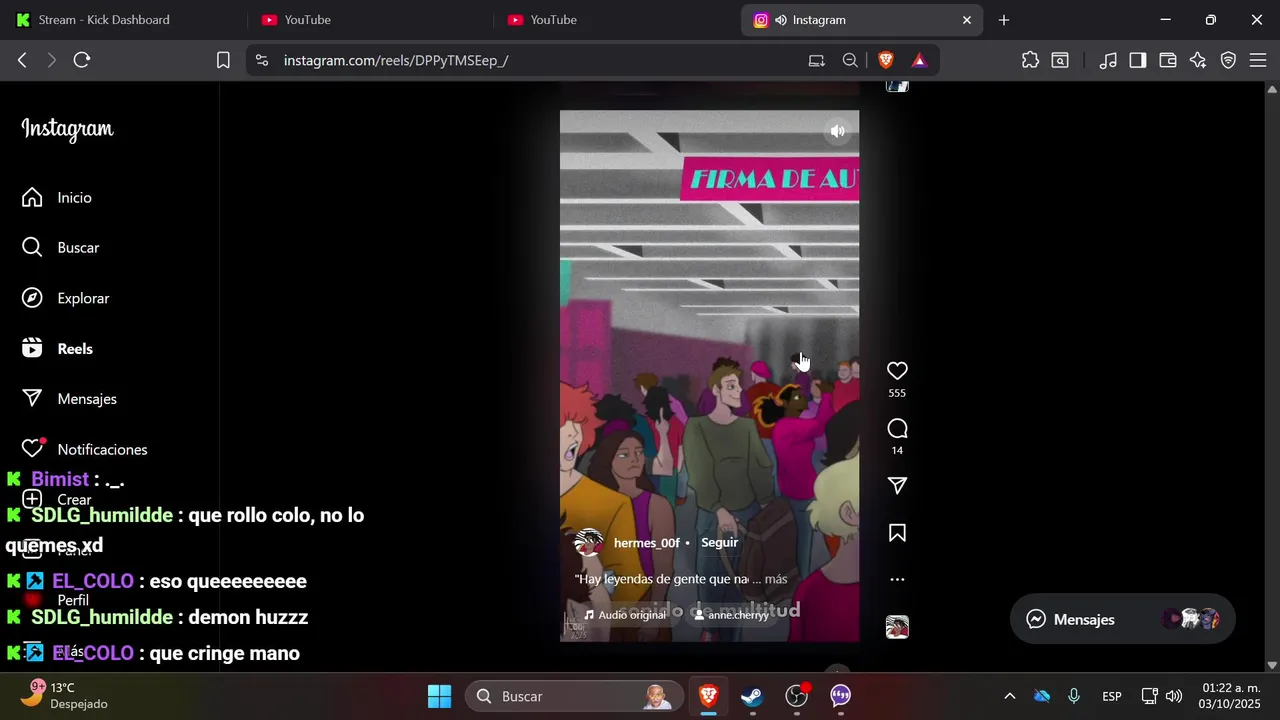Go back in browser history
The image size is (1280, 720).
[x=22, y=60]
